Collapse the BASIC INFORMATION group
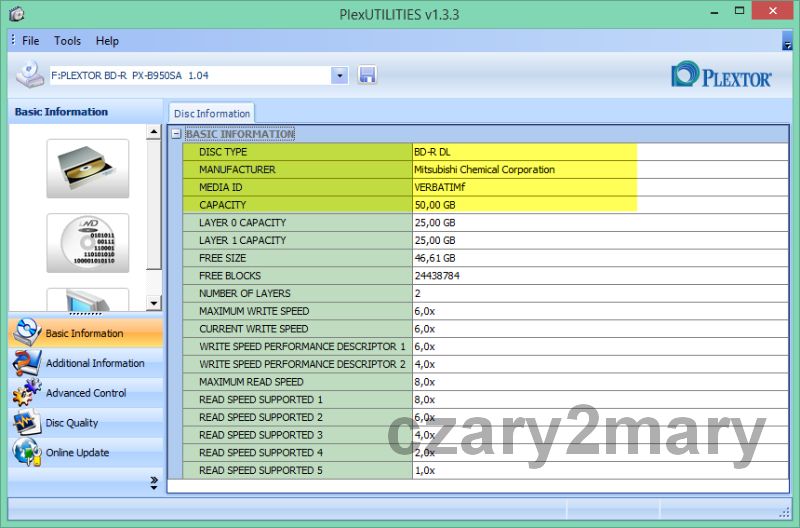 (x=176, y=134)
